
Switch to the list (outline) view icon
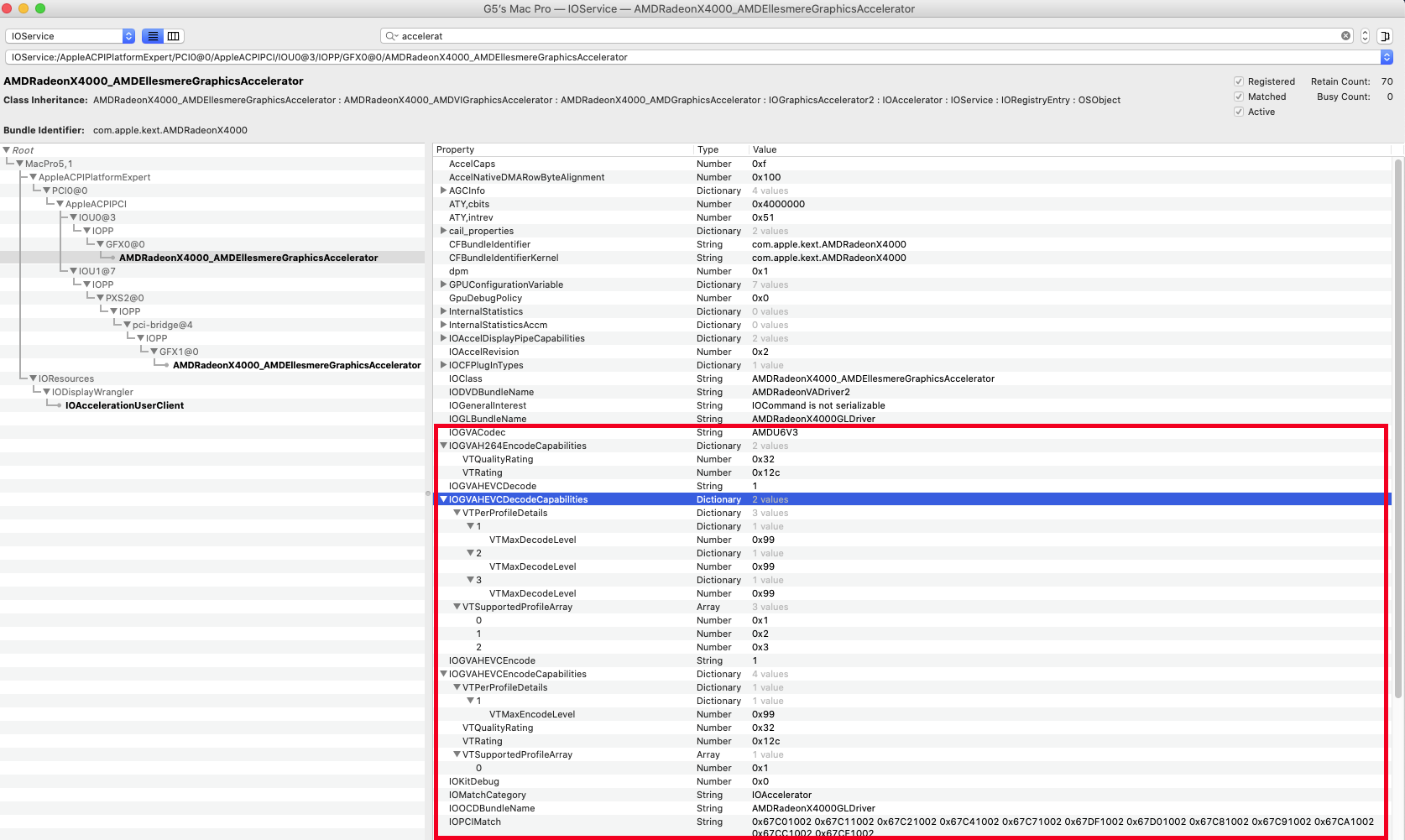pyautogui.click(x=153, y=36)
